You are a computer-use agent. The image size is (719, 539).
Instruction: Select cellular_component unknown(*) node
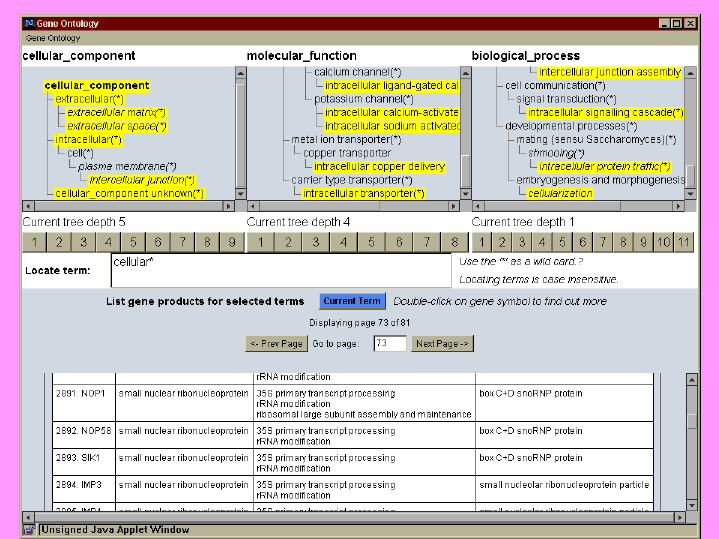point(129,193)
